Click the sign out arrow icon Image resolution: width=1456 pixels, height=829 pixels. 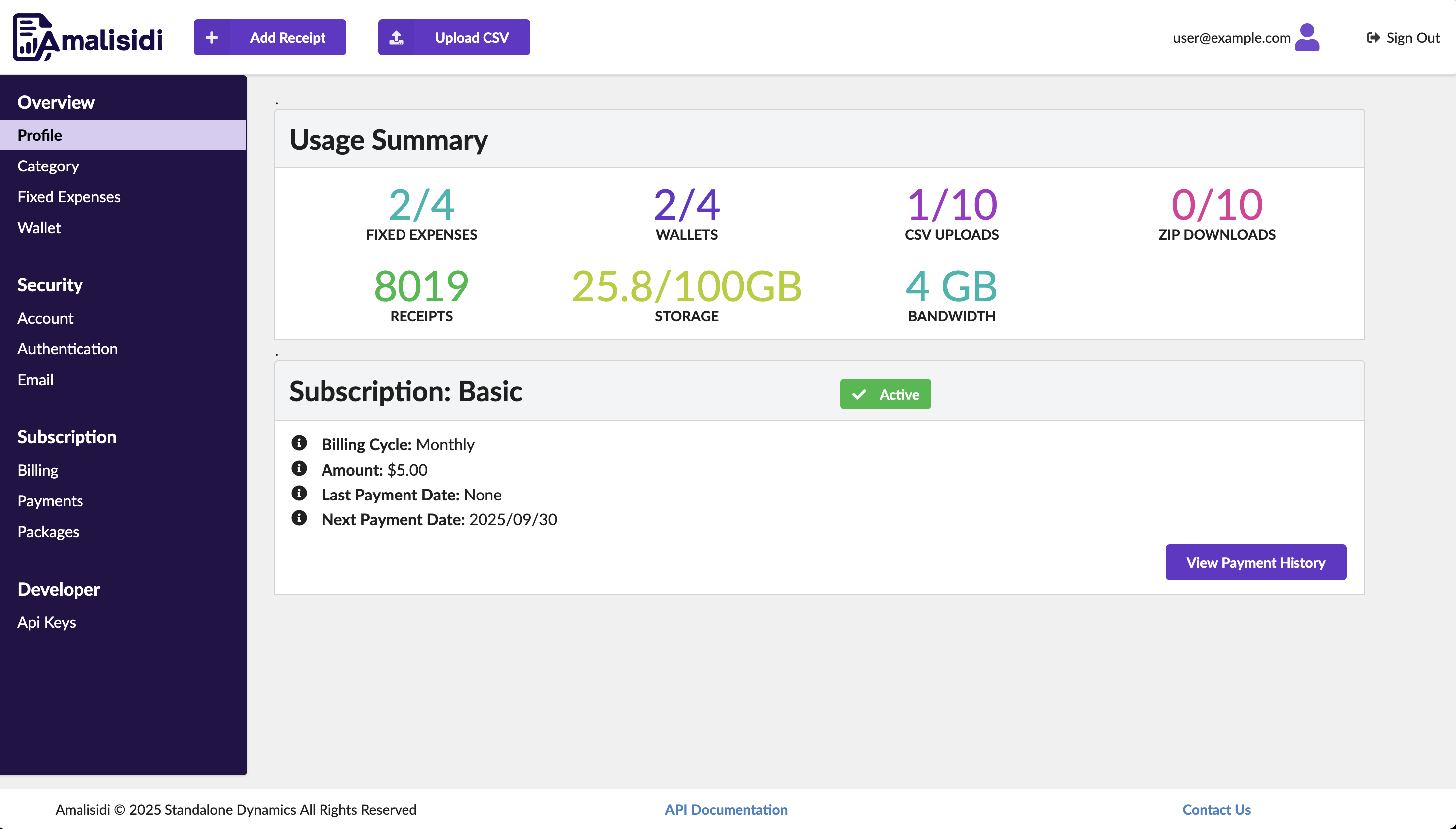(x=1373, y=38)
